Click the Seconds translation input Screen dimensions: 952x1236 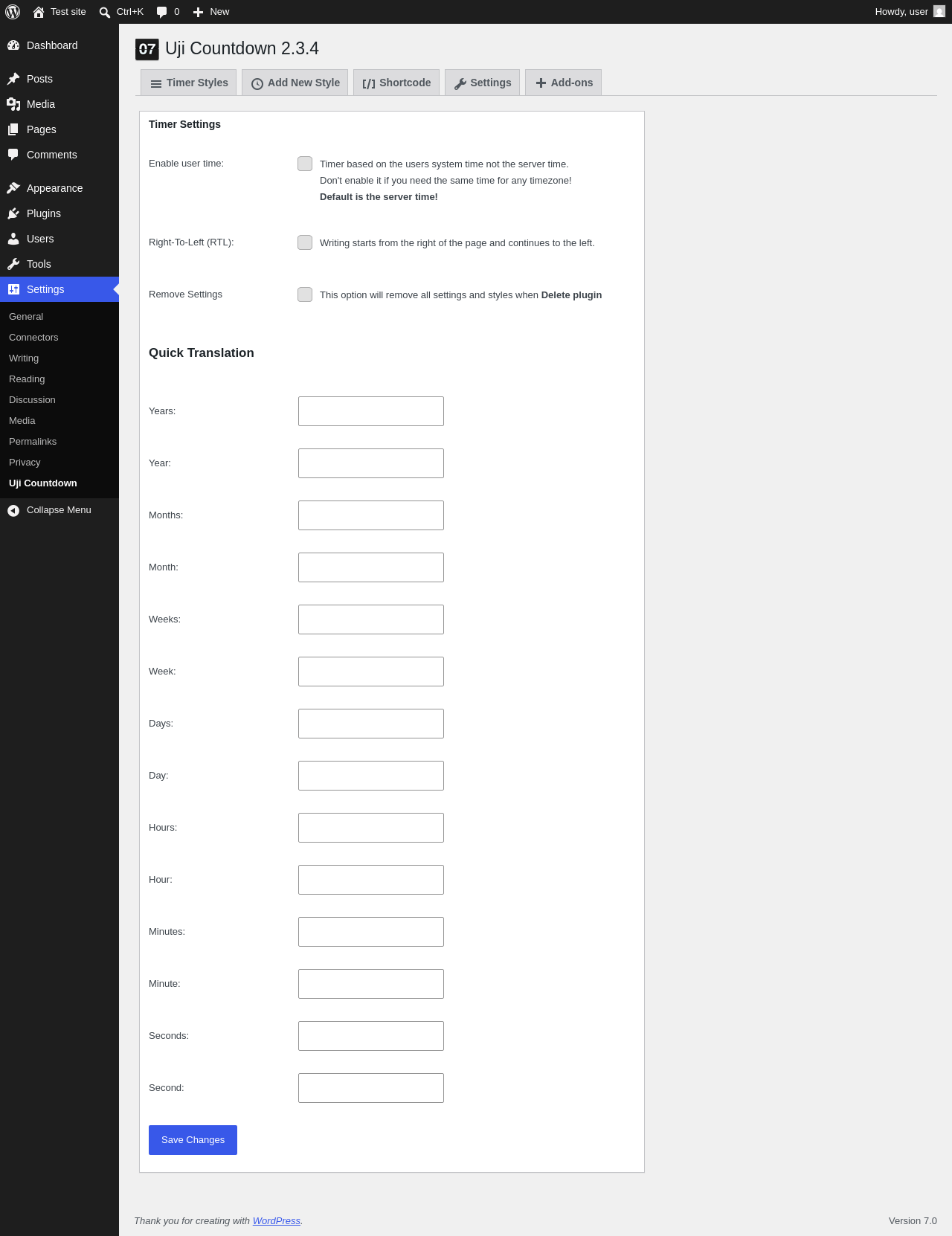pyautogui.click(x=371, y=1036)
